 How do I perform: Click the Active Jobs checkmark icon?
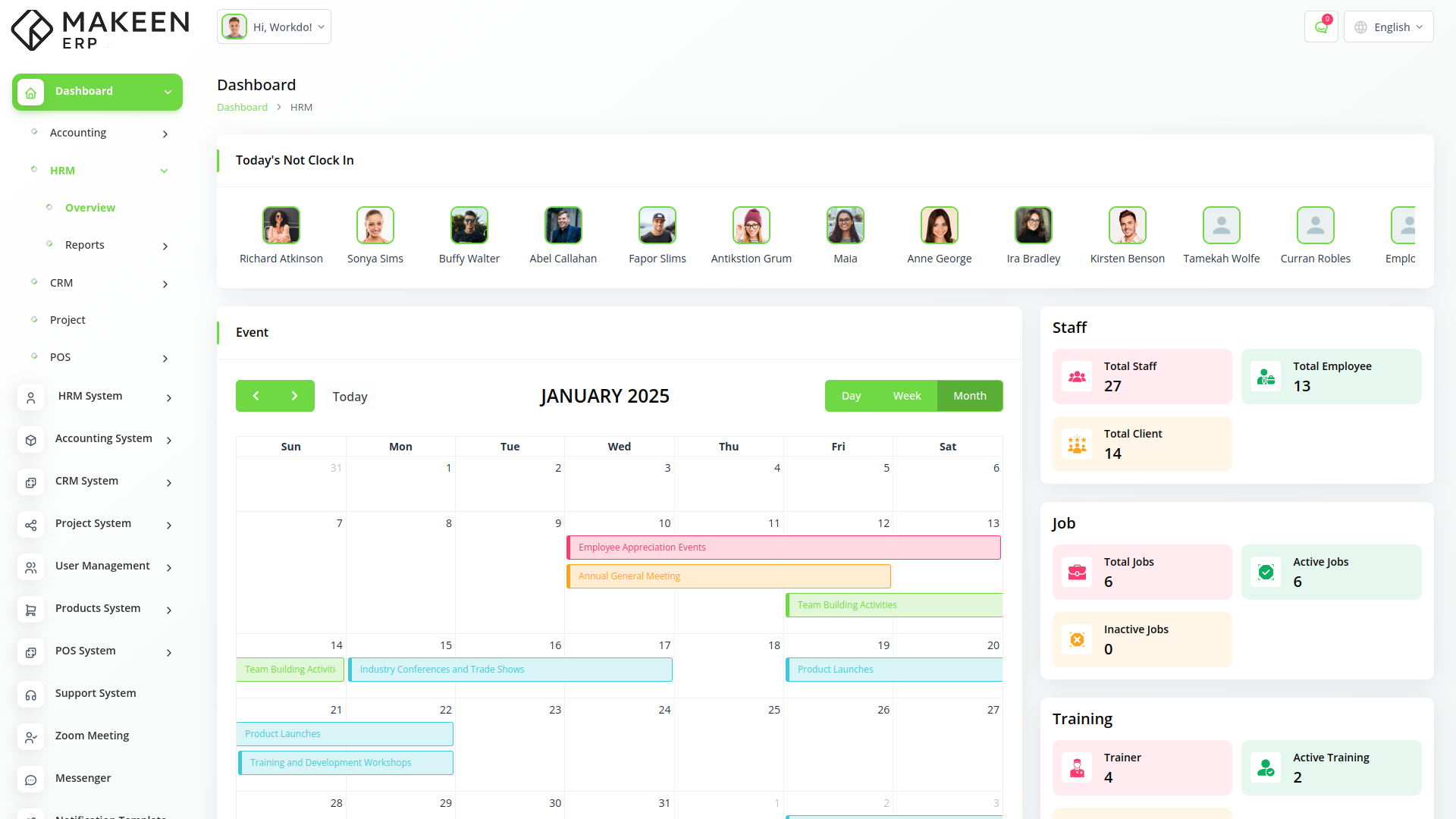[x=1266, y=573]
